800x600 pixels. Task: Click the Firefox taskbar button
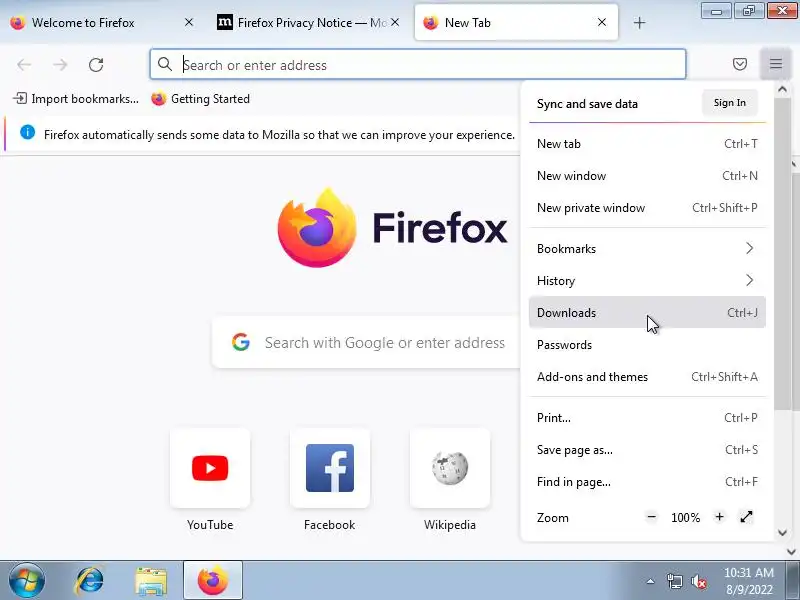(x=213, y=581)
